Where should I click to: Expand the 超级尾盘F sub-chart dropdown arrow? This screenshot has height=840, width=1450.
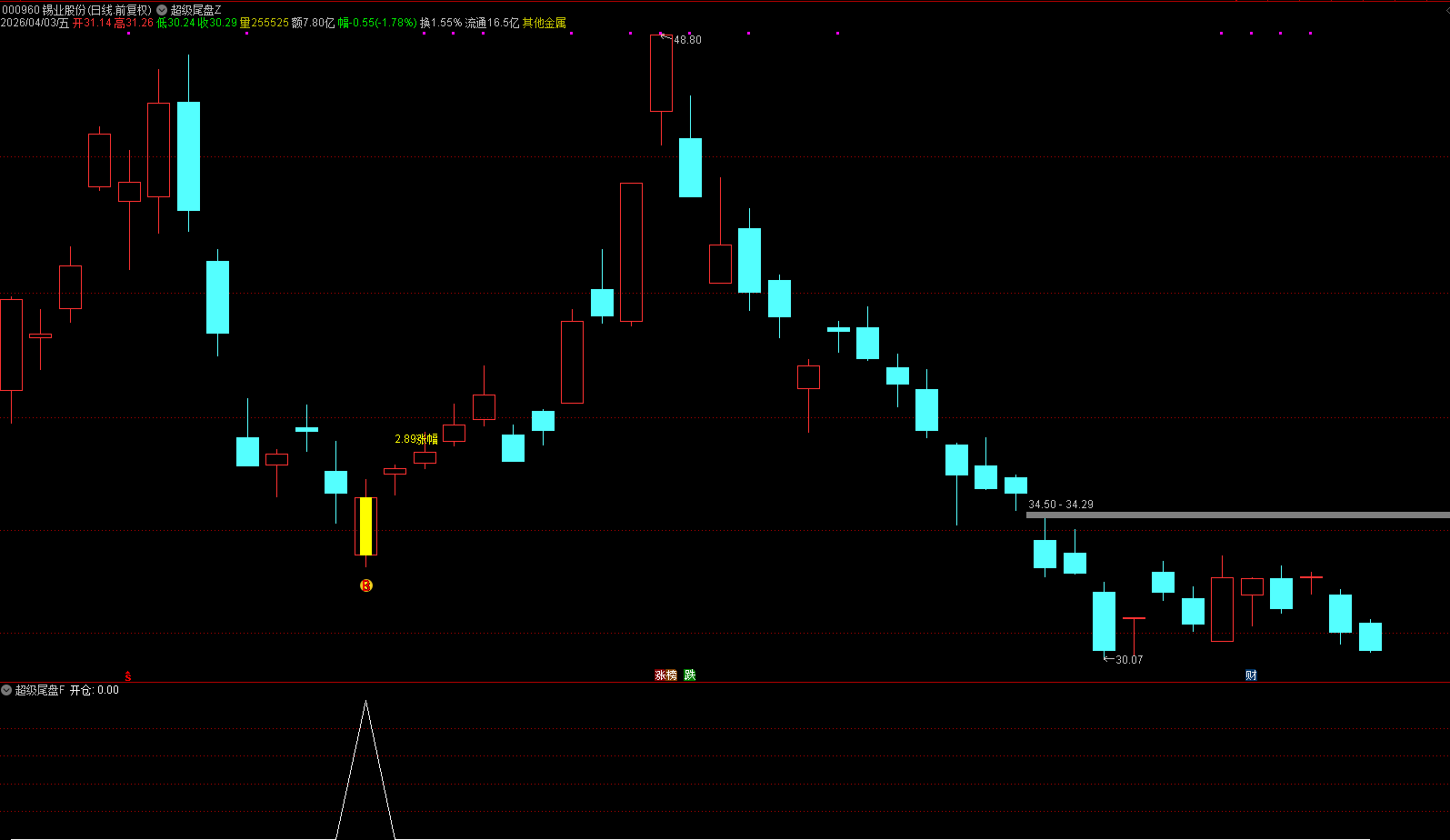click(6, 690)
